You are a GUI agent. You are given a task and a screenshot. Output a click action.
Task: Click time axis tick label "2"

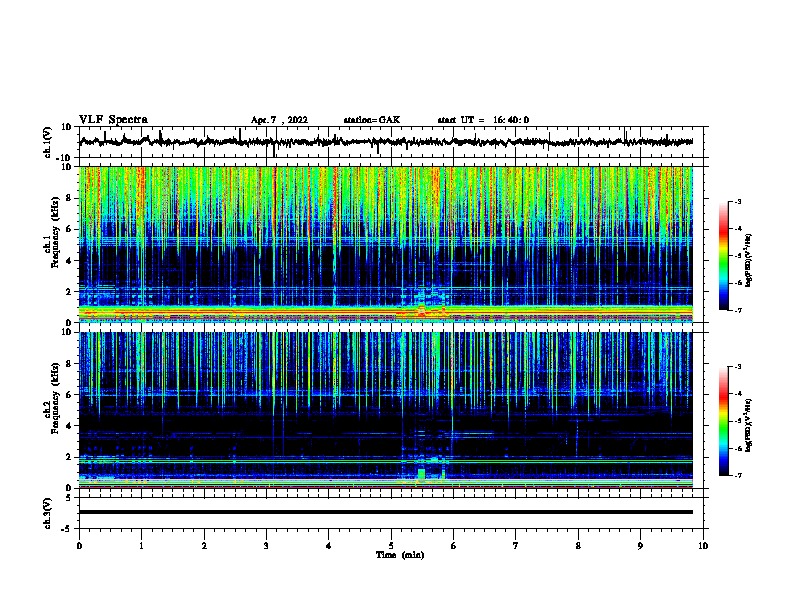click(204, 546)
